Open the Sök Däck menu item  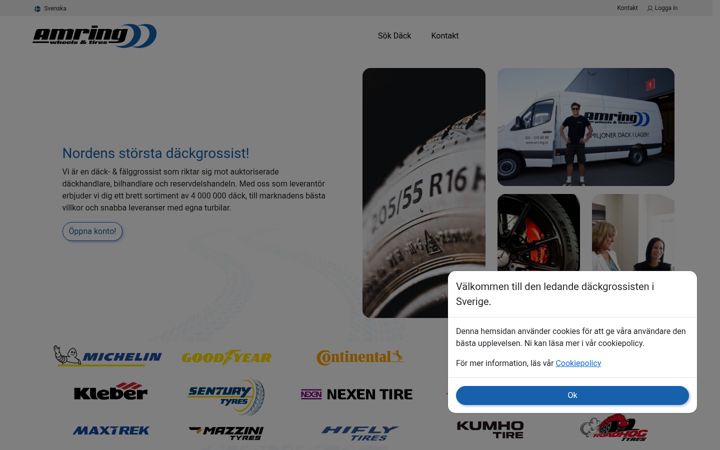[394, 36]
